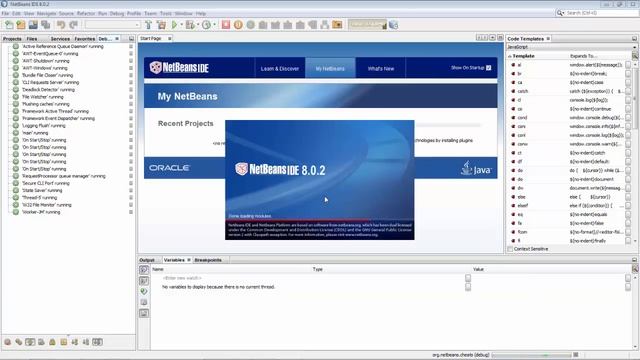Image resolution: width=640 pixels, height=360 pixels.
Task: Click the New Project toolbar icon
Action: pyautogui.click(x=21, y=25)
